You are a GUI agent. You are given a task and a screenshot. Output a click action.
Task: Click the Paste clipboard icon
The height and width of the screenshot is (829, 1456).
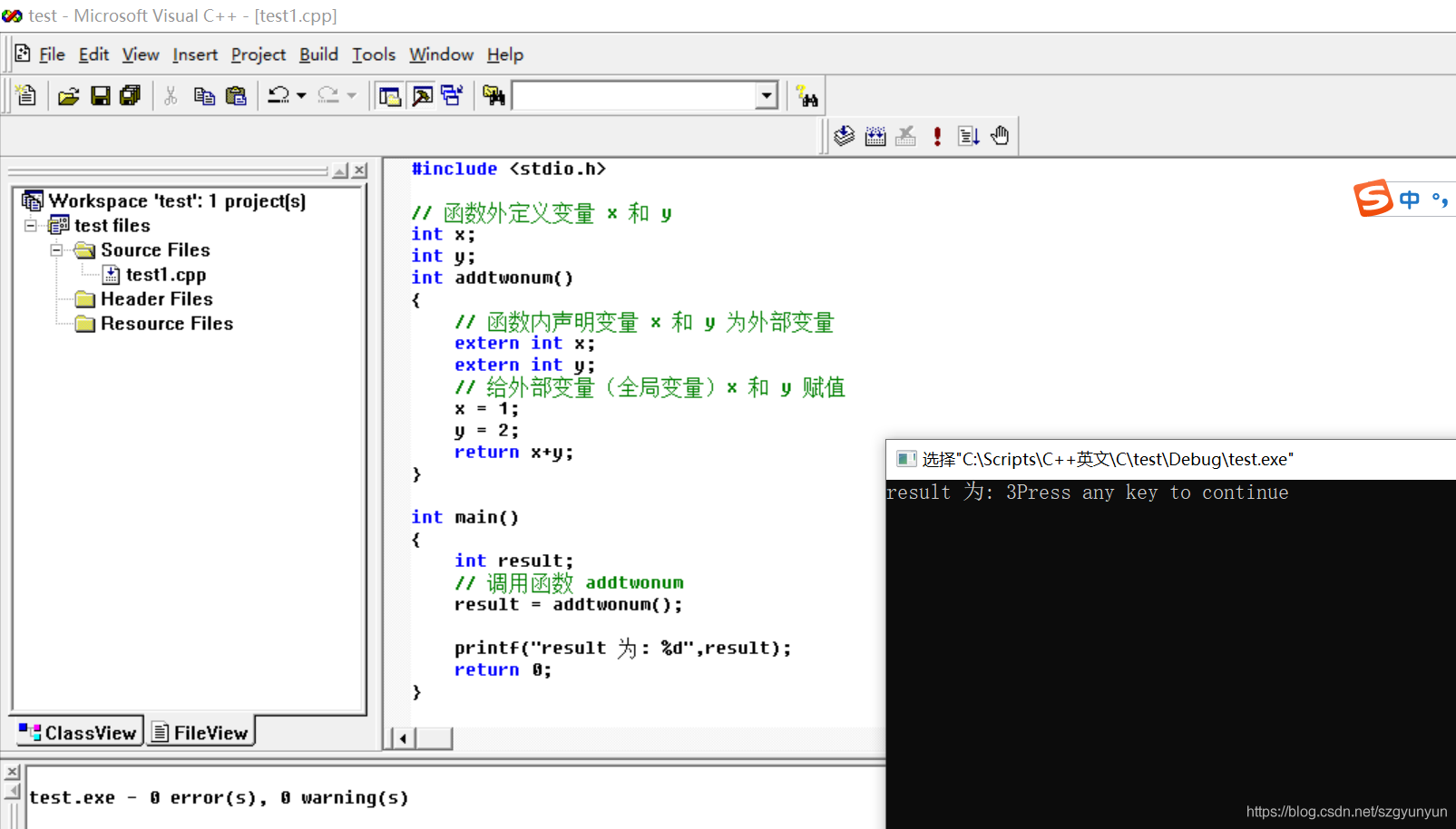pos(236,95)
